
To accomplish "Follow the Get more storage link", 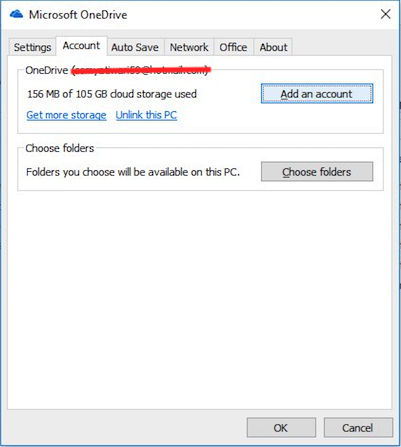I will click(x=66, y=115).
